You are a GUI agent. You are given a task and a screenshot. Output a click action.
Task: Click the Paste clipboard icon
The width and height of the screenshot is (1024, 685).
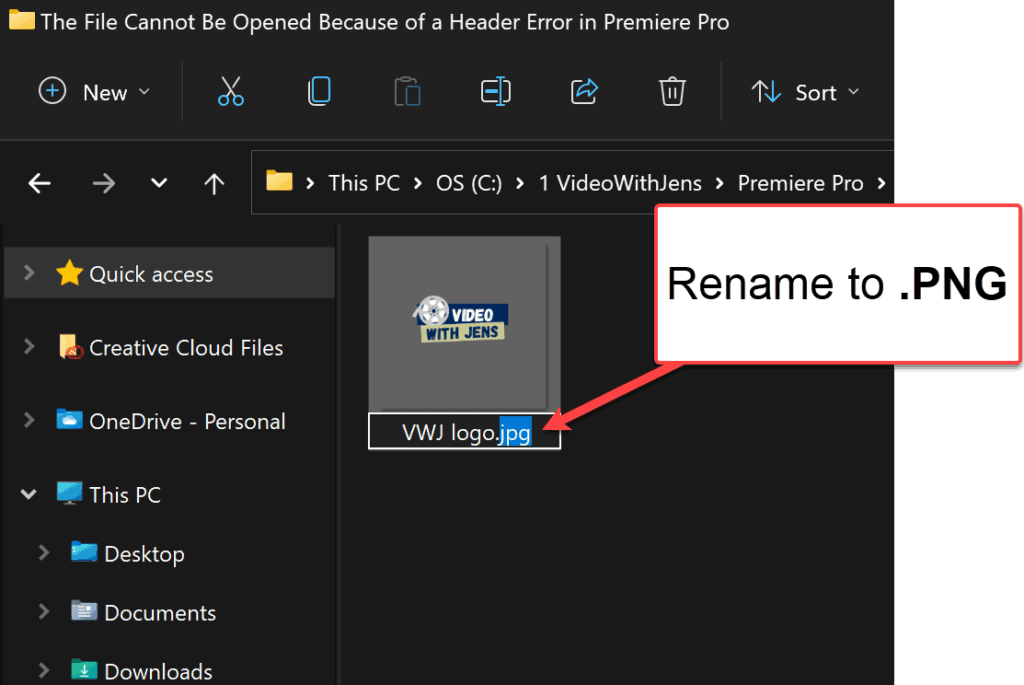[407, 91]
